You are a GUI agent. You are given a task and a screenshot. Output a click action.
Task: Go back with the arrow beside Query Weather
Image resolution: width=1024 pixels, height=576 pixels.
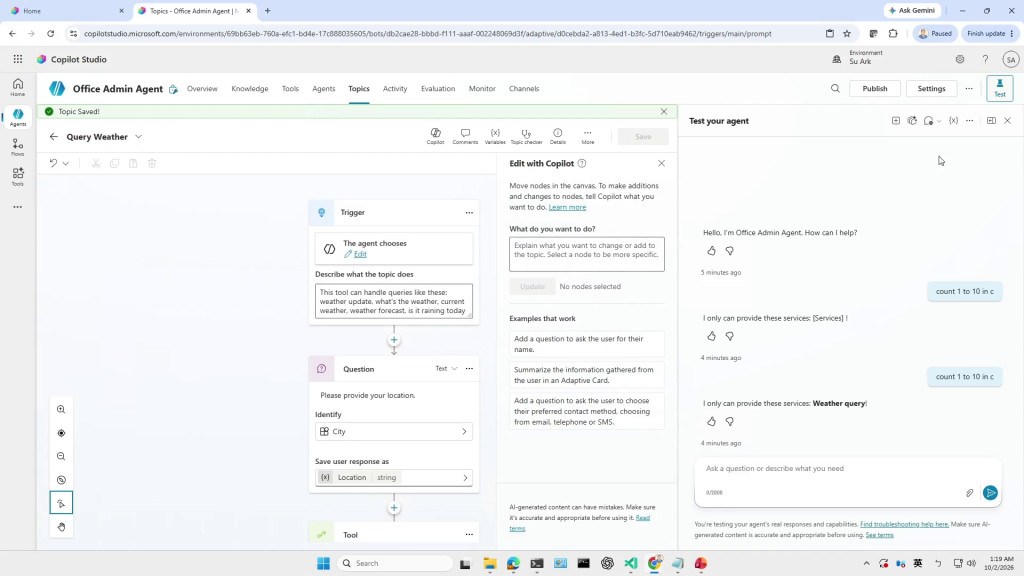pos(54,136)
